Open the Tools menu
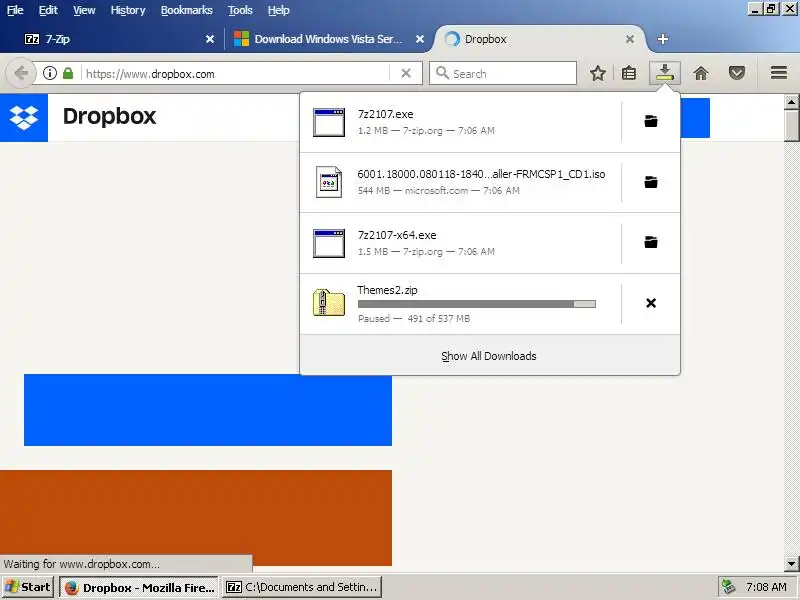Screen dimensions: 800x600 pos(240,10)
